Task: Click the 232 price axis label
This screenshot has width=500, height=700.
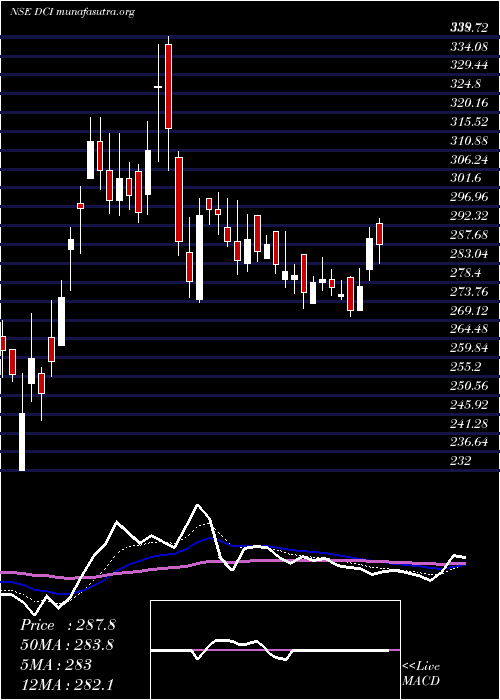Action: pos(460,460)
